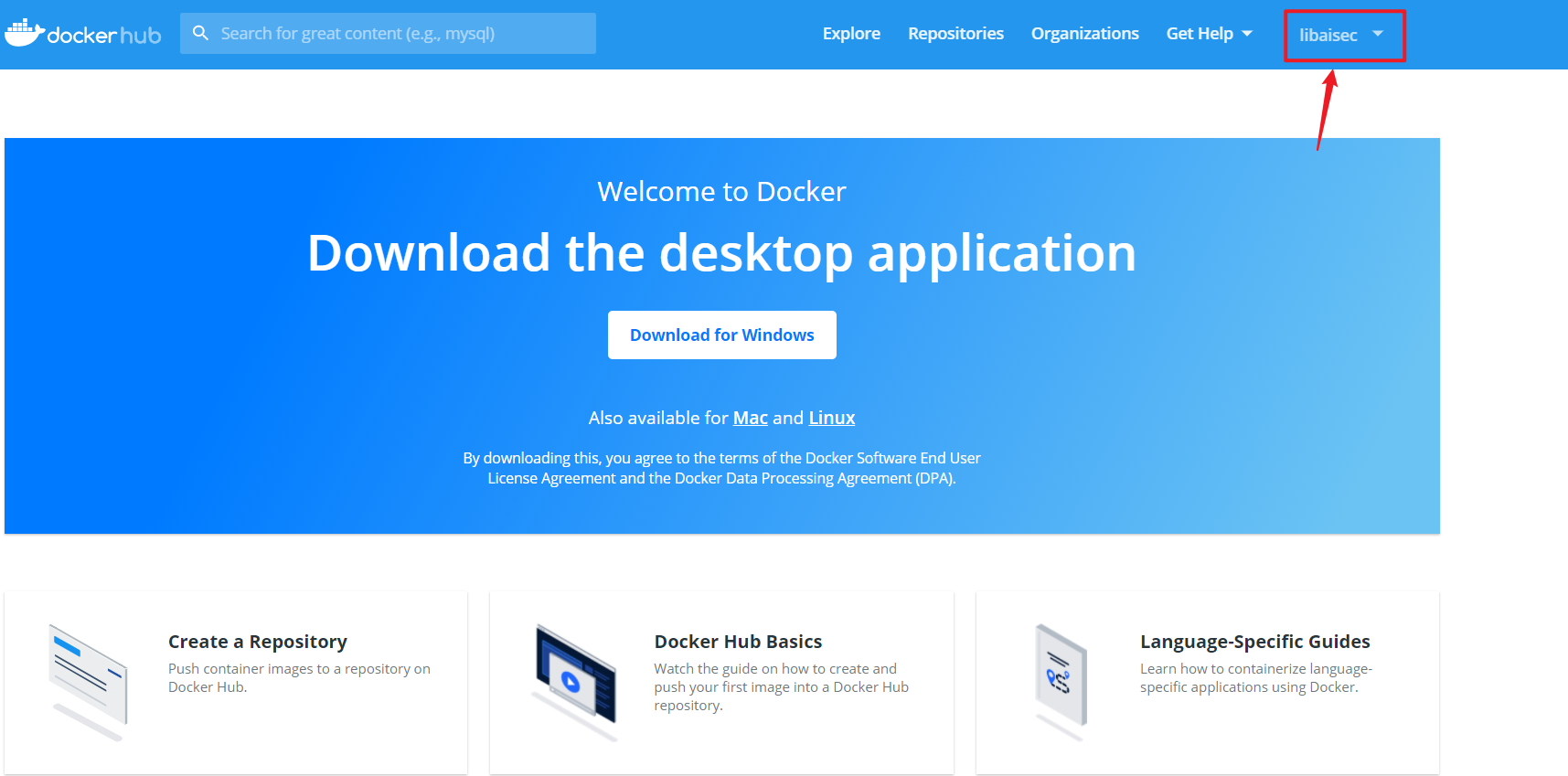Click the search magnifier icon
This screenshot has width=1568, height=776.
[201, 33]
